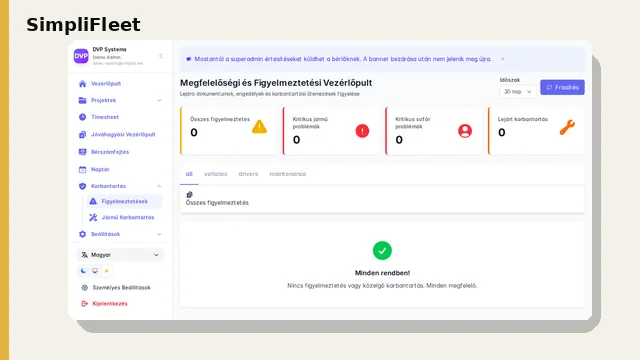Open the Naptár calendar icon
The height and width of the screenshot is (360, 640).
(82, 169)
